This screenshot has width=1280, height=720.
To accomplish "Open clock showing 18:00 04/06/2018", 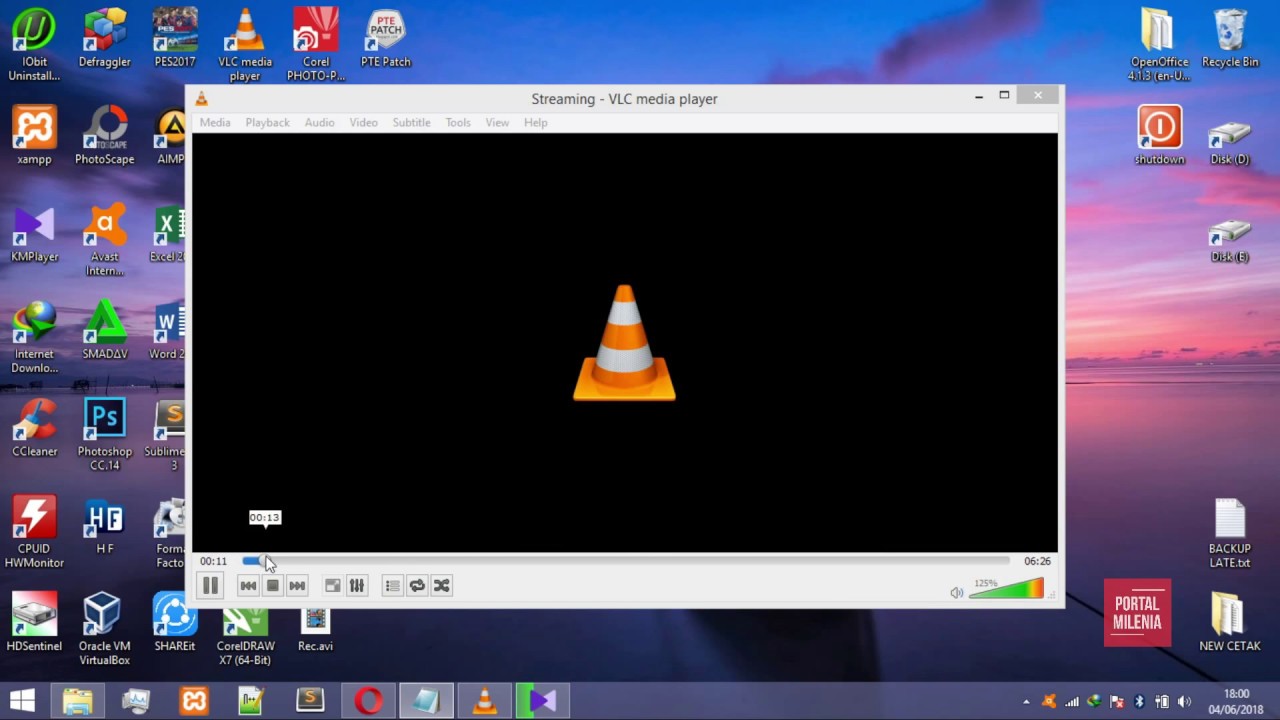I will (x=1236, y=701).
